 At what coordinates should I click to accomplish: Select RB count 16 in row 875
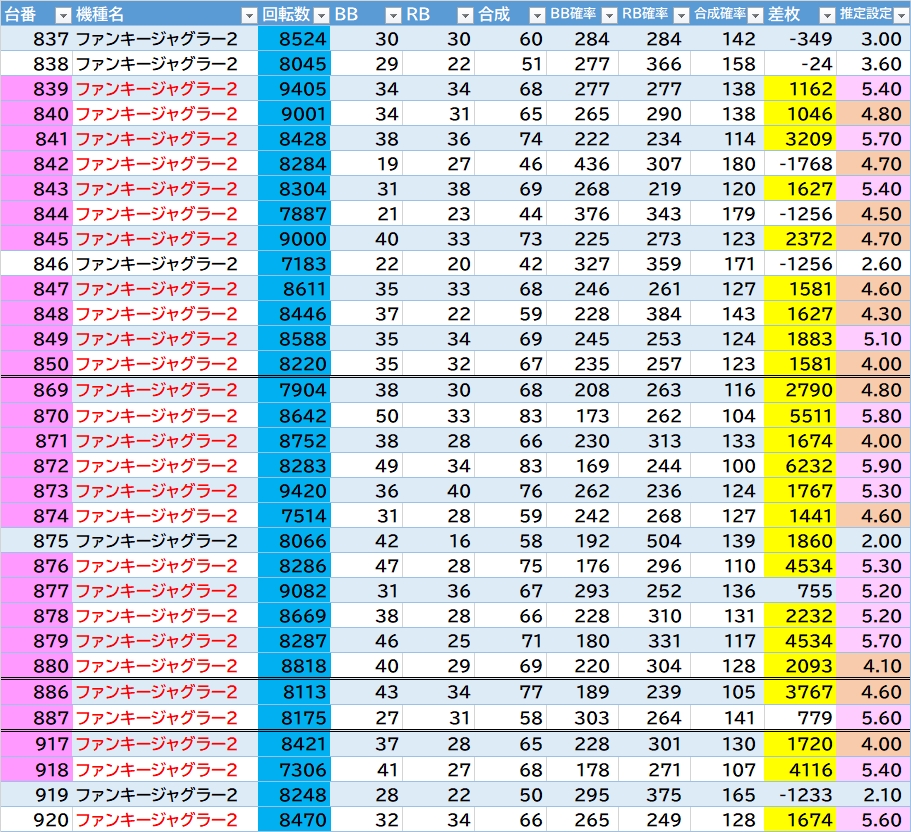click(438, 541)
